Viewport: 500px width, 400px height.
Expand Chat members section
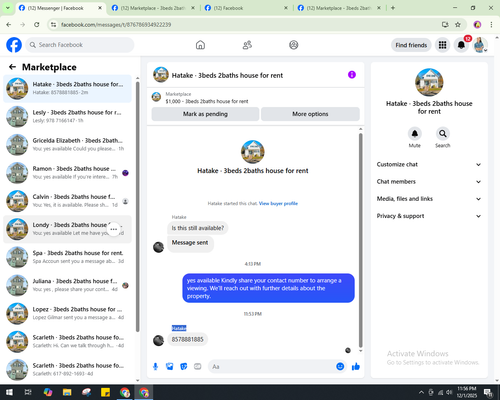click(x=429, y=182)
